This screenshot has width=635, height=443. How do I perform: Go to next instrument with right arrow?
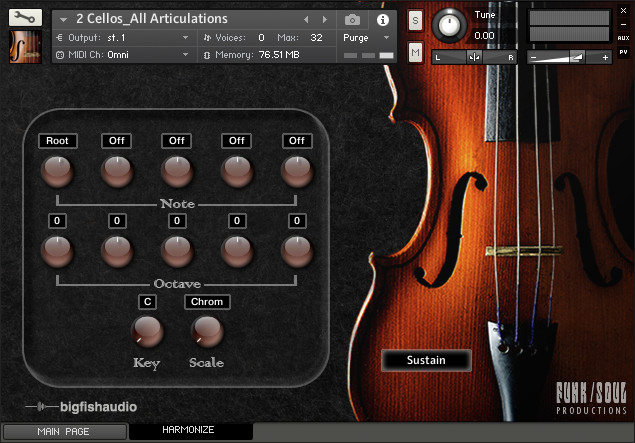point(325,19)
